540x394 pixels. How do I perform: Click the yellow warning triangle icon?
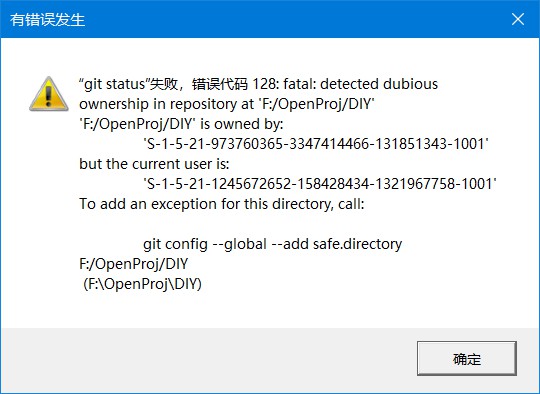click(49, 94)
